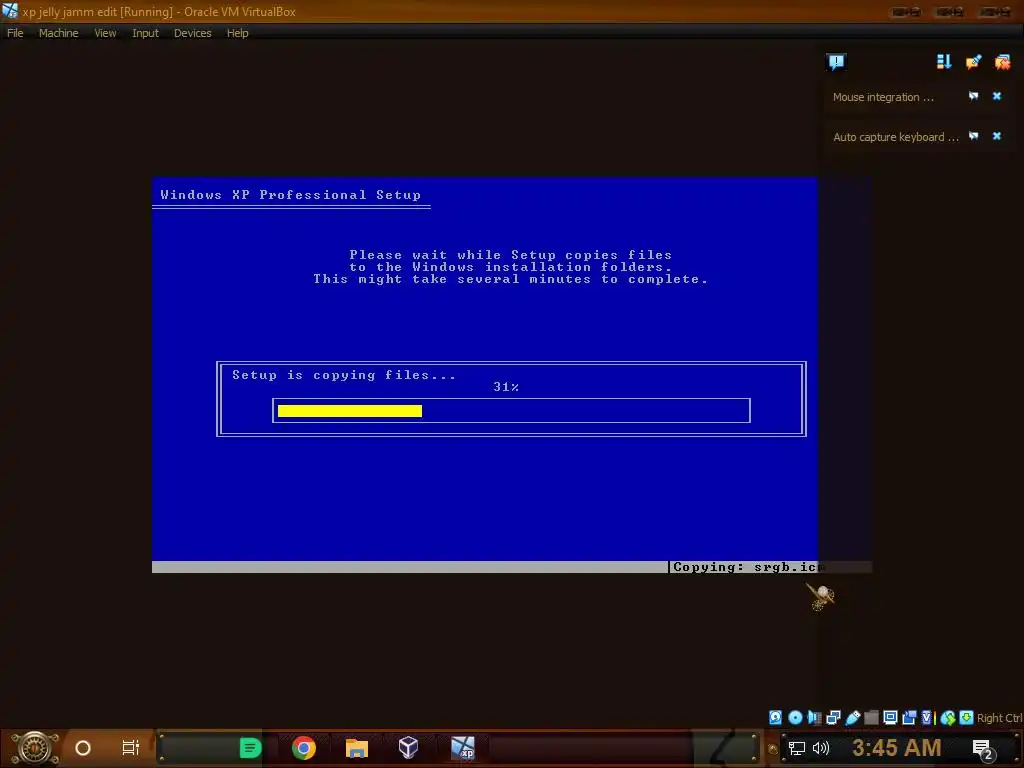Click the keyboard capture arrow status icon

[967, 718]
